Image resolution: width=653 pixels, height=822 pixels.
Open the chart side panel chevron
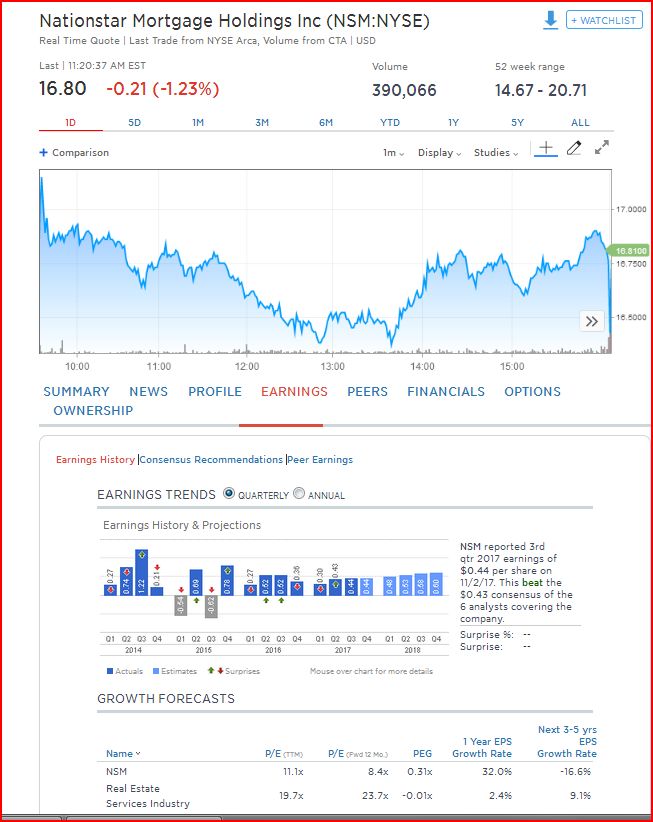(x=592, y=321)
